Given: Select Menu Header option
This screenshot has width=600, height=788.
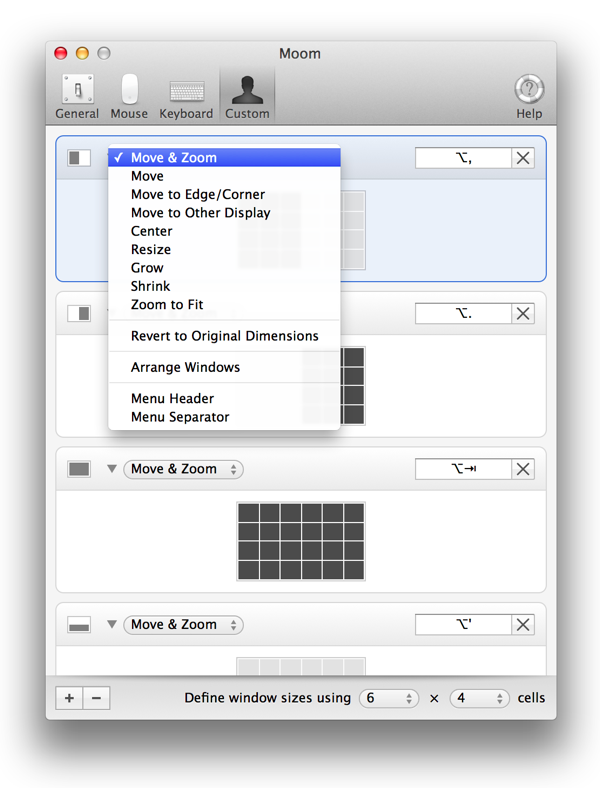Looking at the screenshot, I should coord(224,399).
